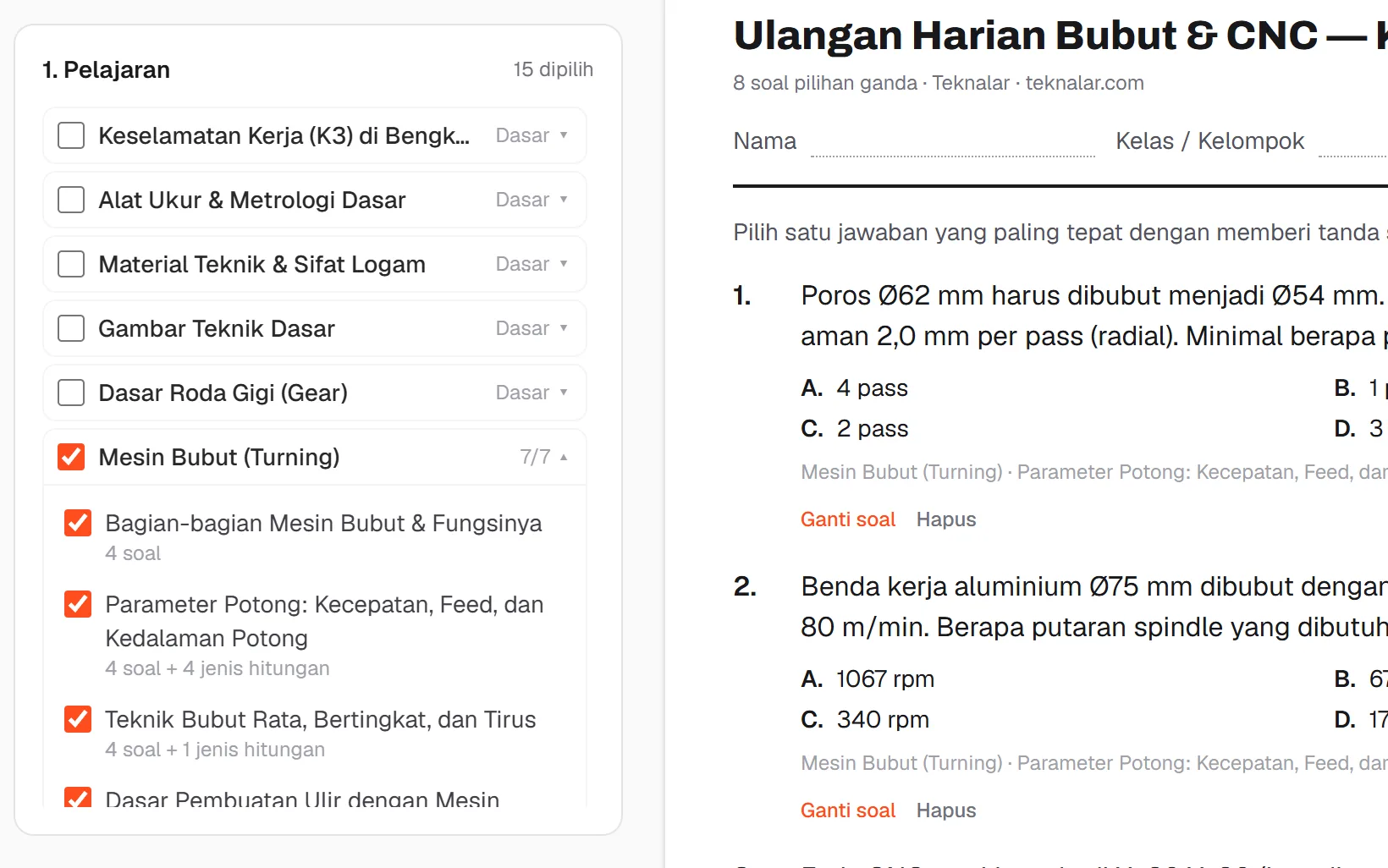Select answer A. 4 pass
The image size is (1388, 868).
point(855,387)
